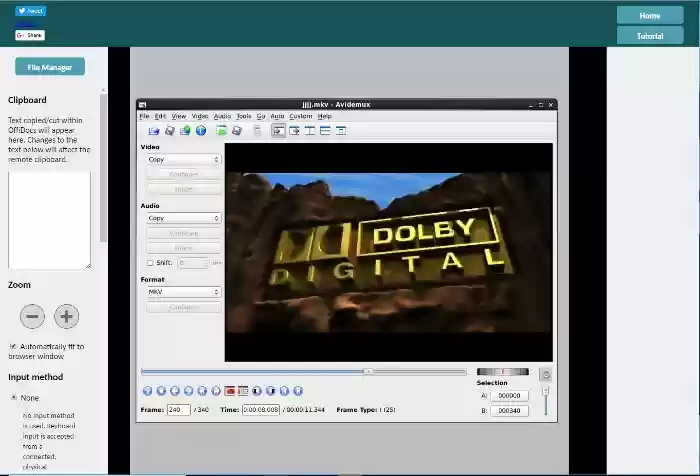This screenshot has width=700, height=476.
Task: Open the Edit menu
Action: pos(160,116)
